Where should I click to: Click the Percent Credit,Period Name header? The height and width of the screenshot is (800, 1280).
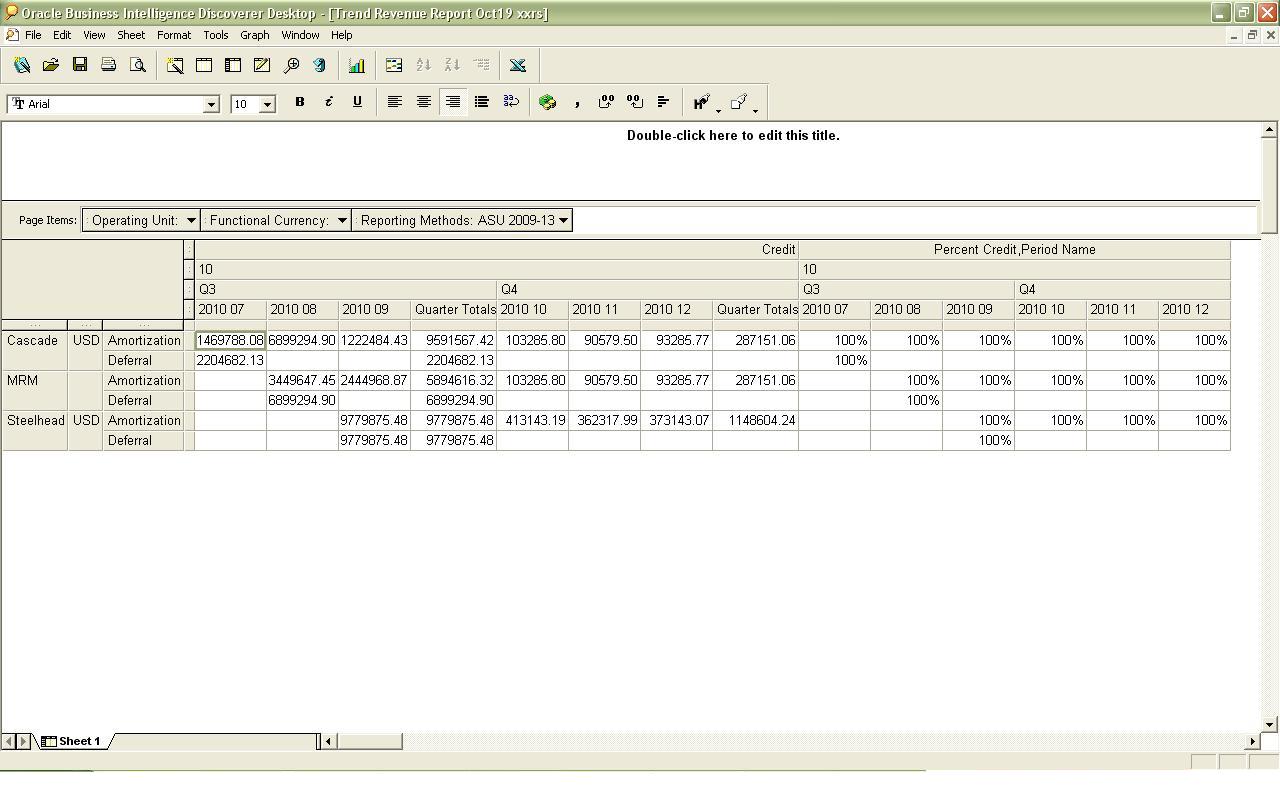coord(1014,249)
